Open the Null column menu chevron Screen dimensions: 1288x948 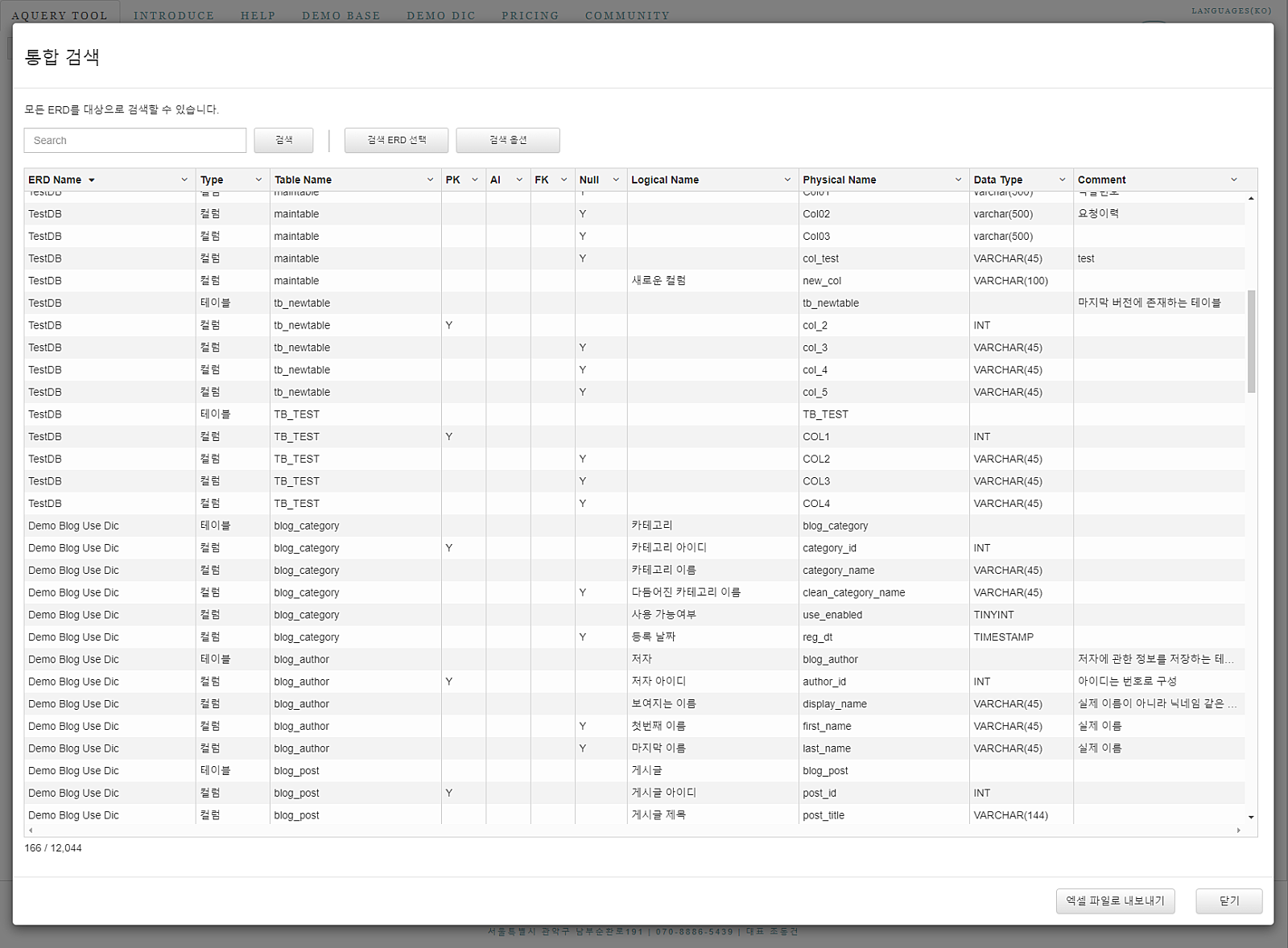coord(616,180)
